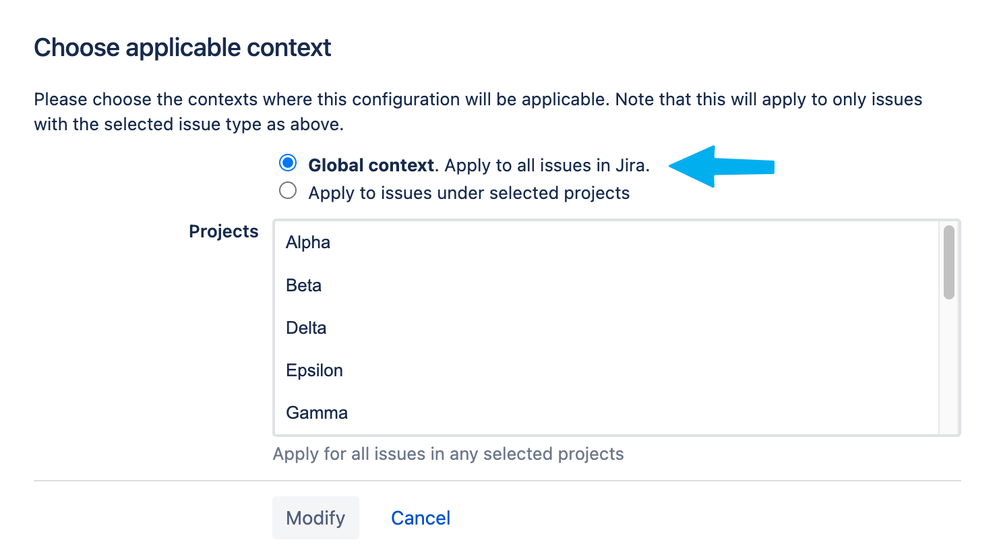Click the bold 'Global context' label text

tap(371, 166)
